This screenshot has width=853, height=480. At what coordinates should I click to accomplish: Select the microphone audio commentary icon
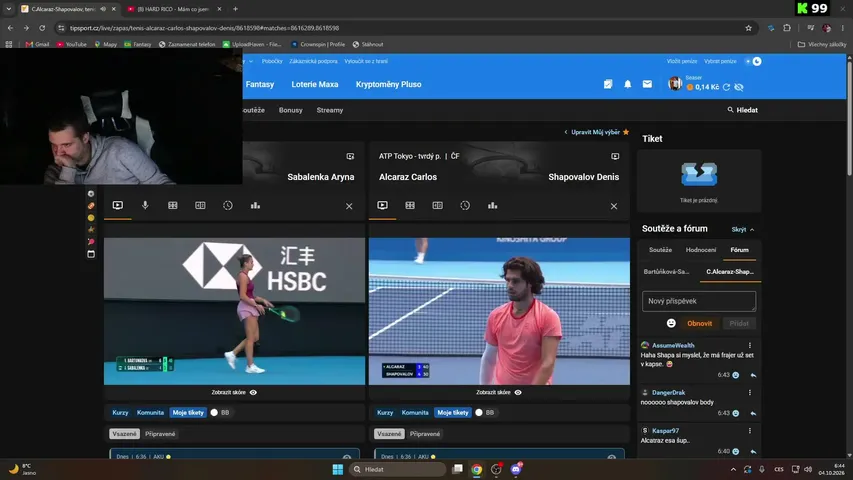(145, 206)
